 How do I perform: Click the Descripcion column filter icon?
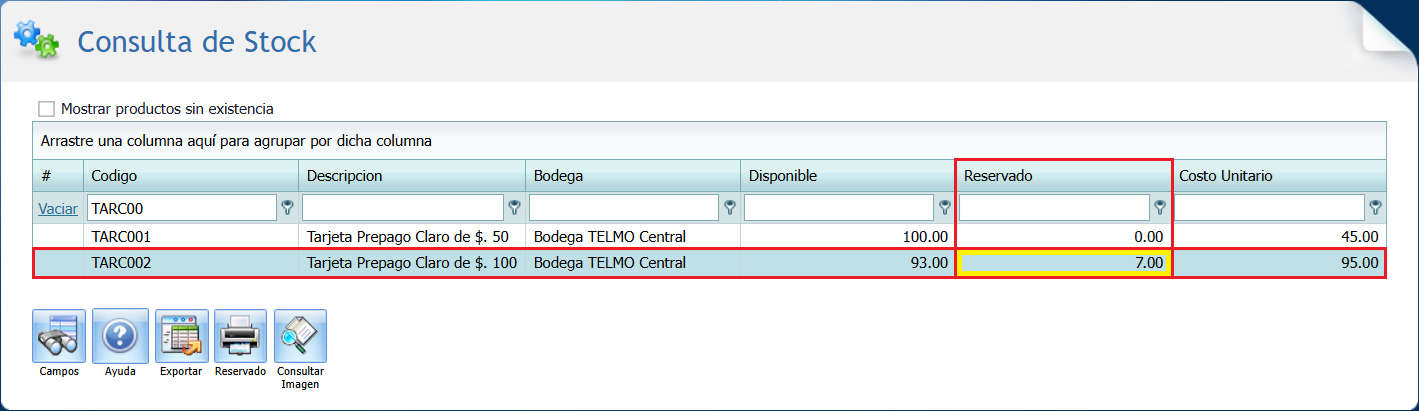tap(515, 208)
